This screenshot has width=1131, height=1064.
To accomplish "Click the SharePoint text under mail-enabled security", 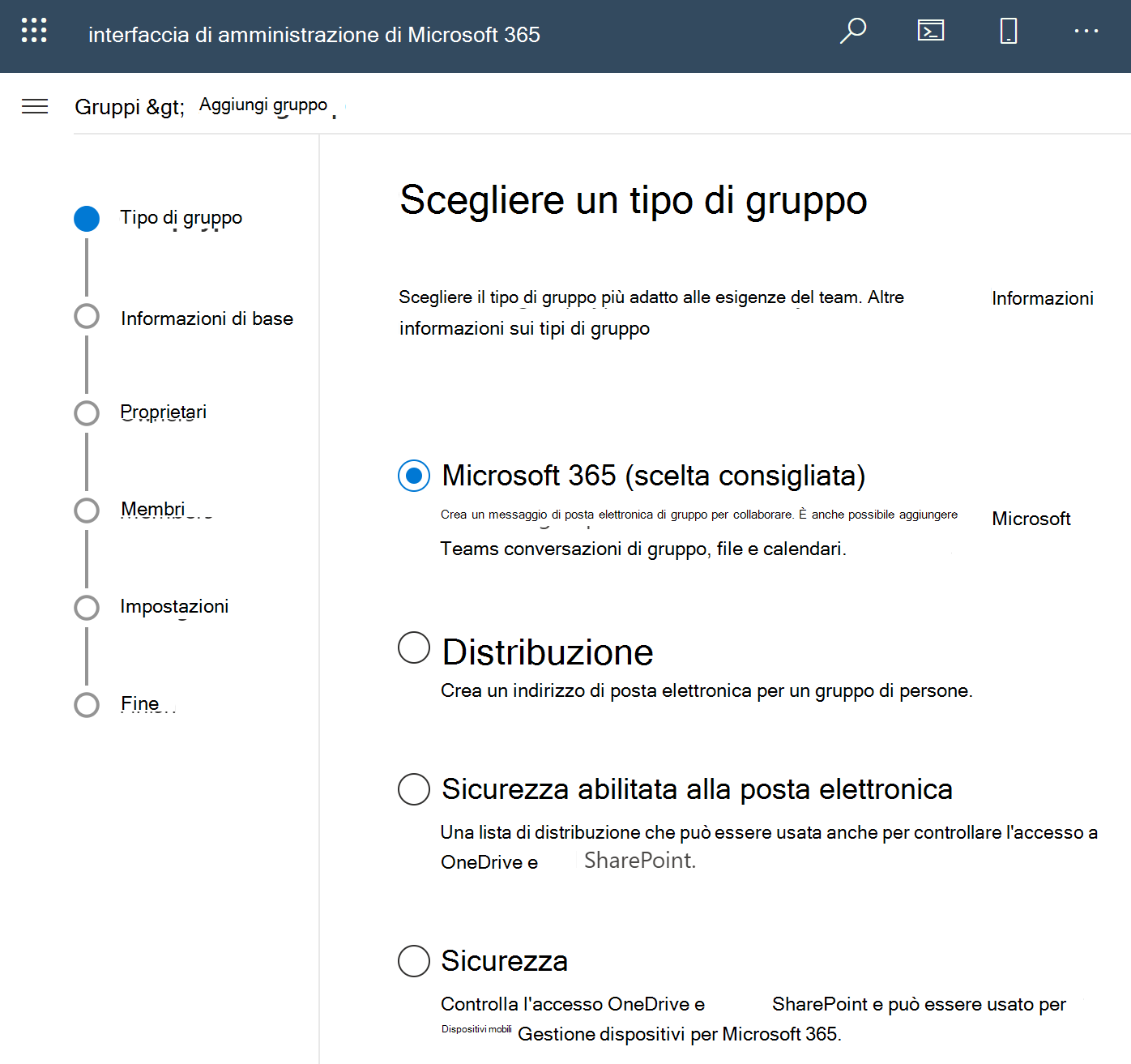I will 640,861.
